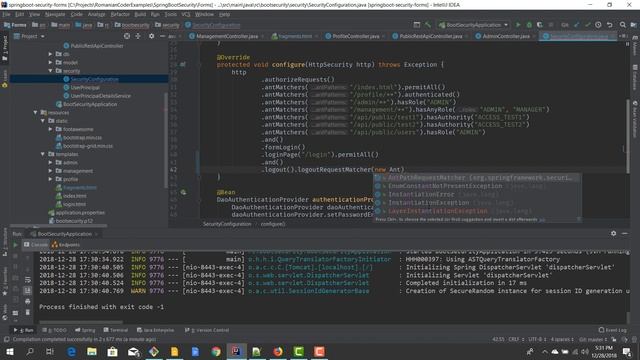Expand the fontawesome folder
The height and width of the screenshot is (360, 640).
[50, 129]
